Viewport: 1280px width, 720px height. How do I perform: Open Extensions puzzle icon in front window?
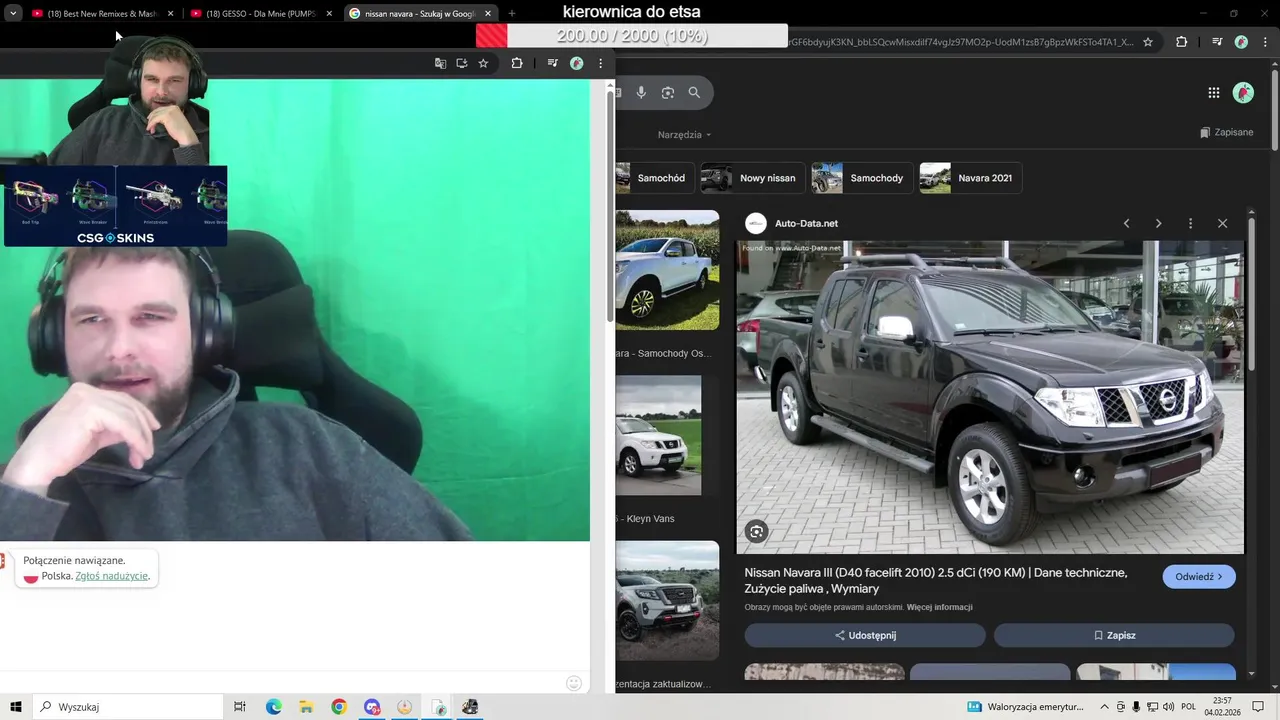point(517,63)
